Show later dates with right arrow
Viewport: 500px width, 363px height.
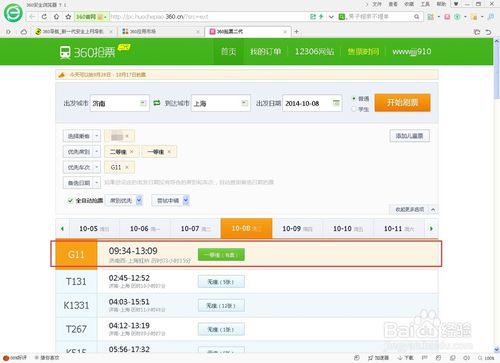[431, 229]
